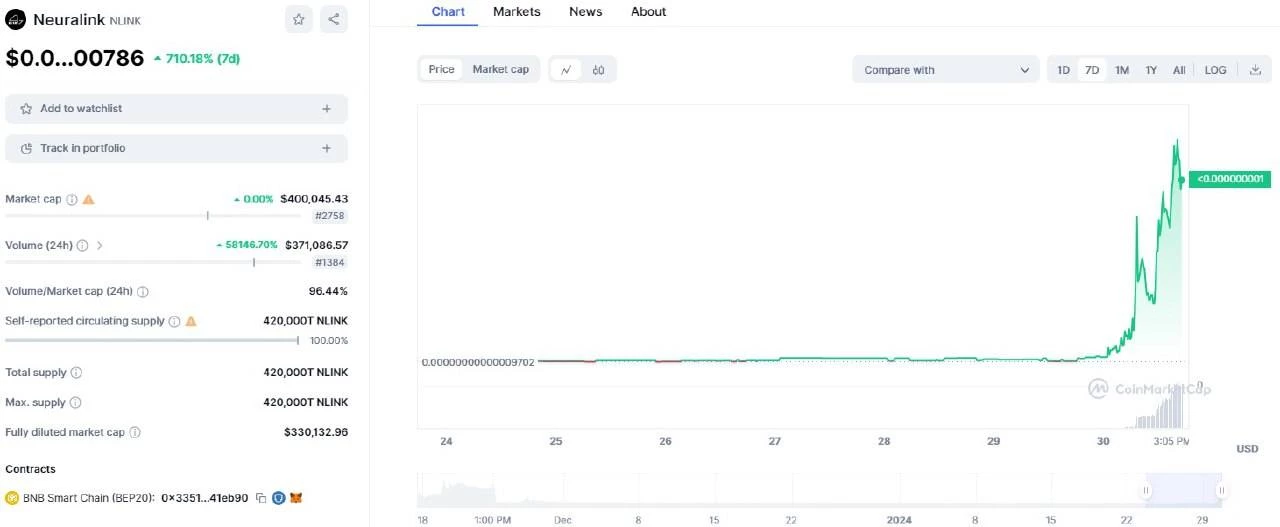1280x527 pixels.
Task: Set chart range to 1D
Action: (1063, 70)
